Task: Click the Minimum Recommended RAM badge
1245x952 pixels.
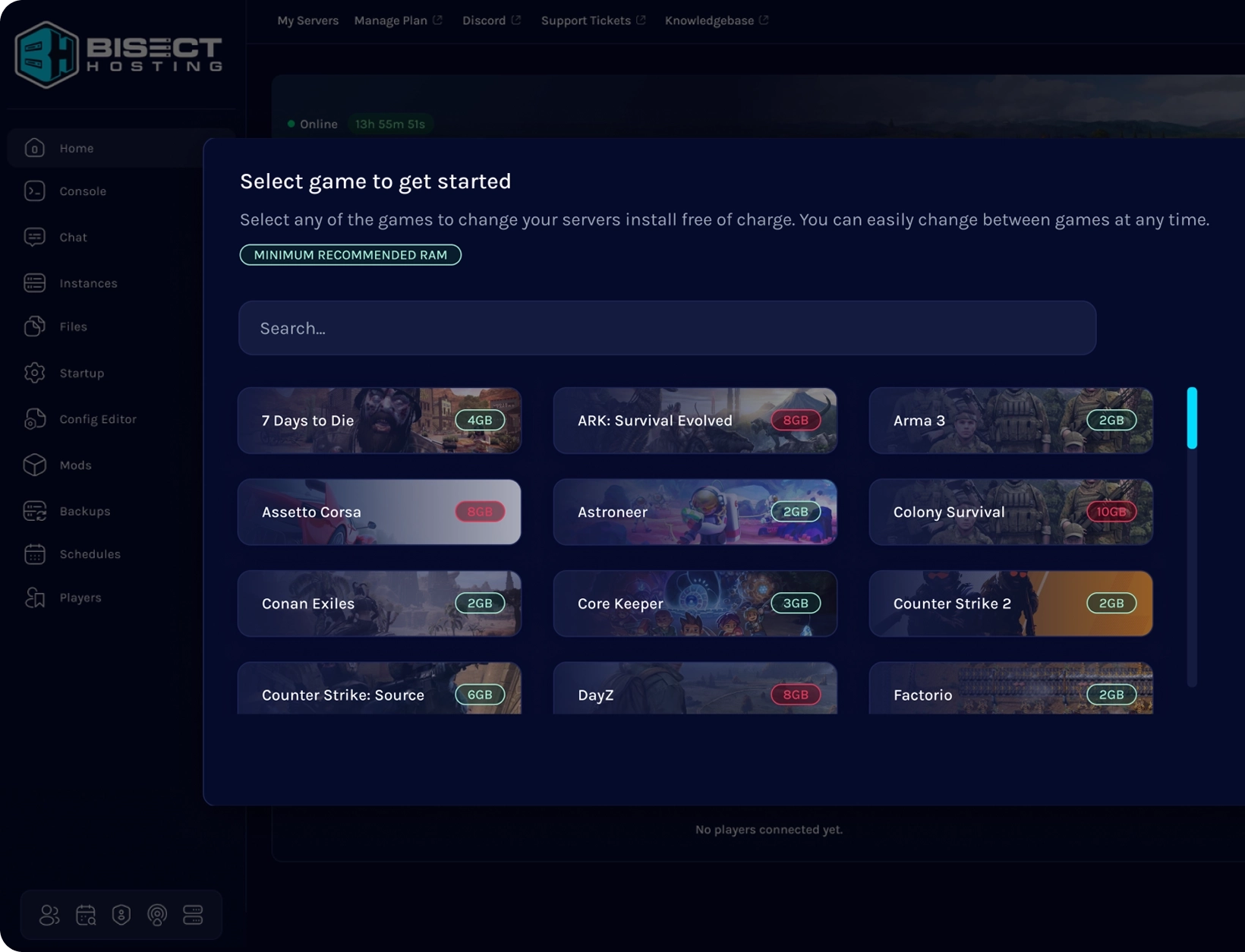Action: [350, 255]
